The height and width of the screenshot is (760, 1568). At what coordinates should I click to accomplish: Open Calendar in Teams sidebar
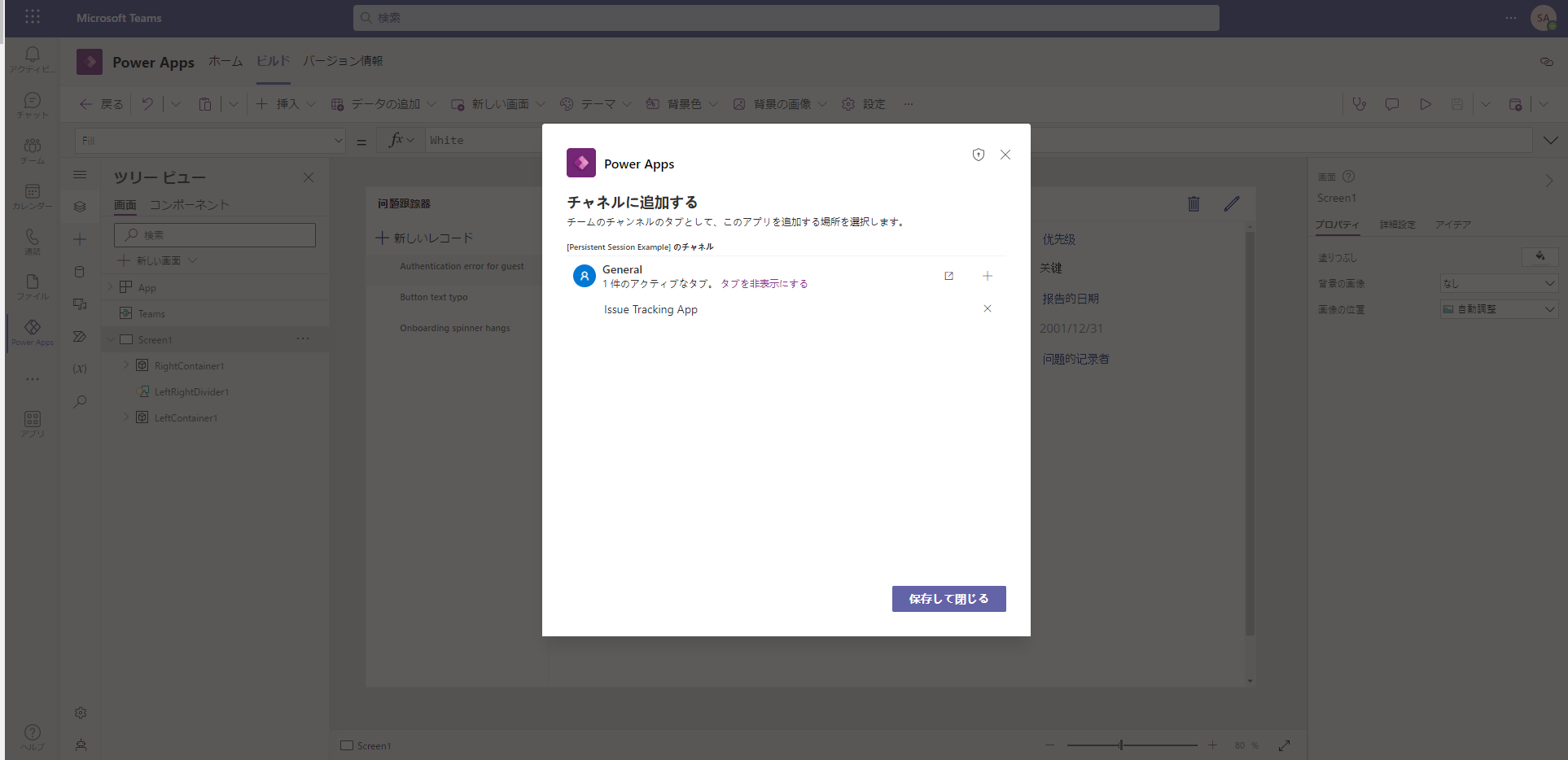(33, 195)
